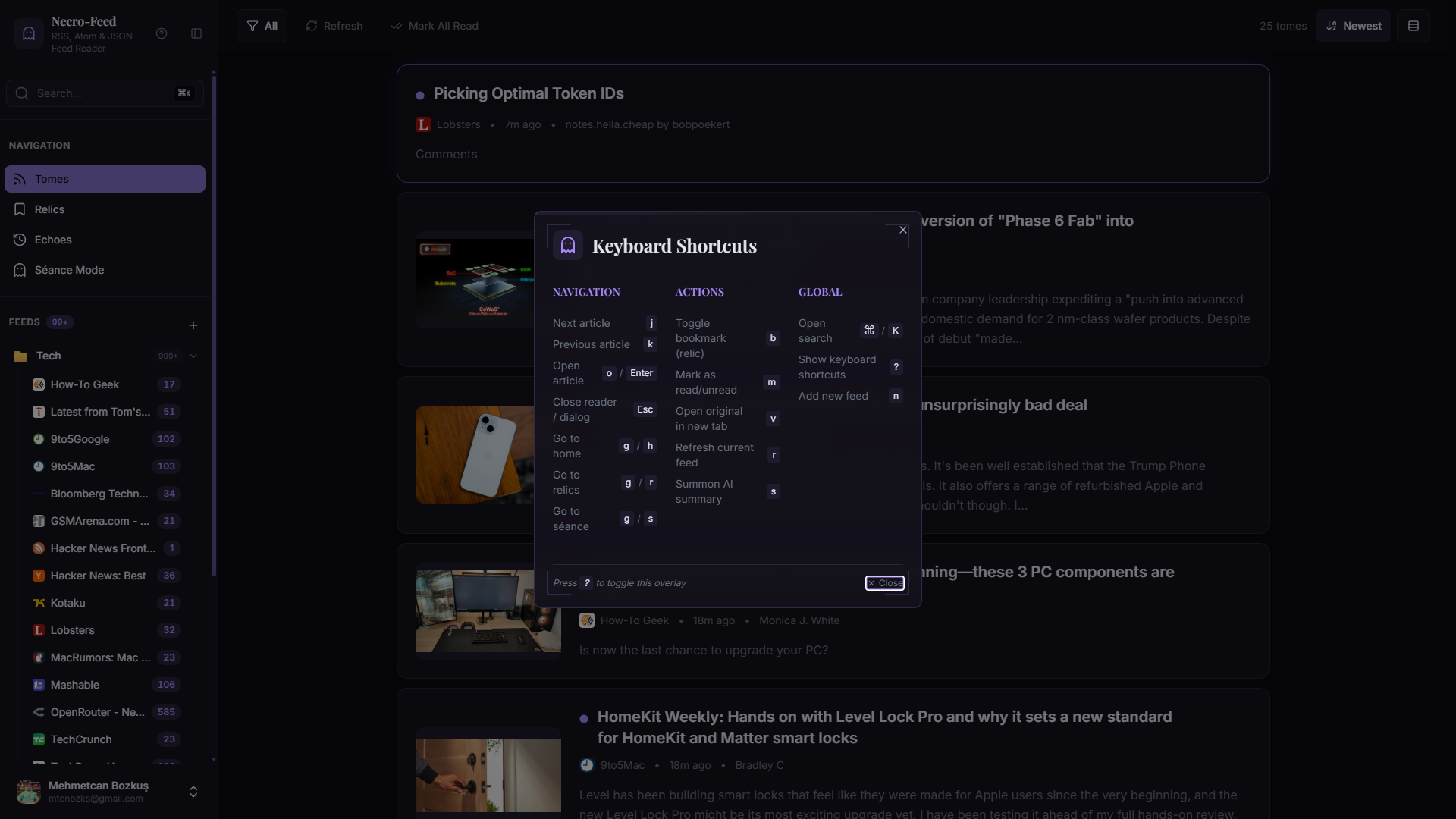
Task: Click unread dot on HomeKit Weekly article
Action: pyautogui.click(x=584, y=719)
